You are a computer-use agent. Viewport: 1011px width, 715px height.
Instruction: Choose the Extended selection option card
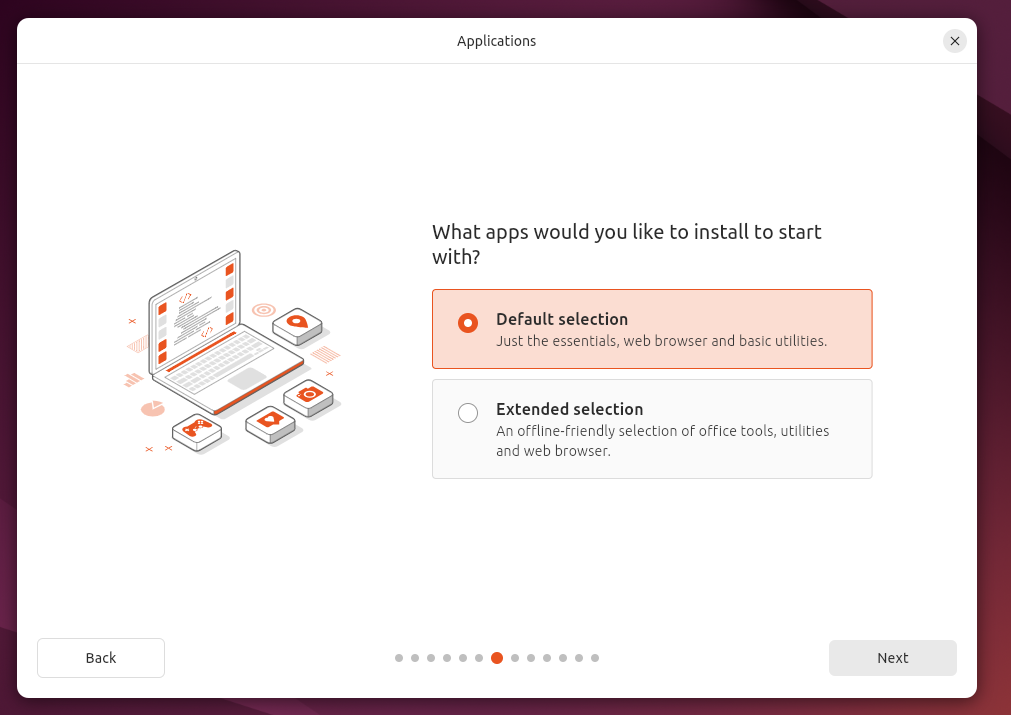652,429
